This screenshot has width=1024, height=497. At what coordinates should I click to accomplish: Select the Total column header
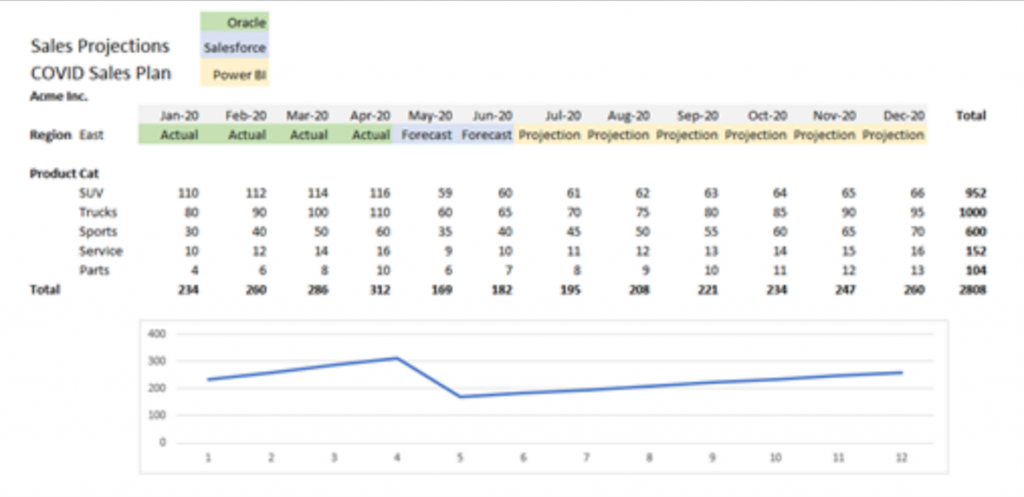970,116
